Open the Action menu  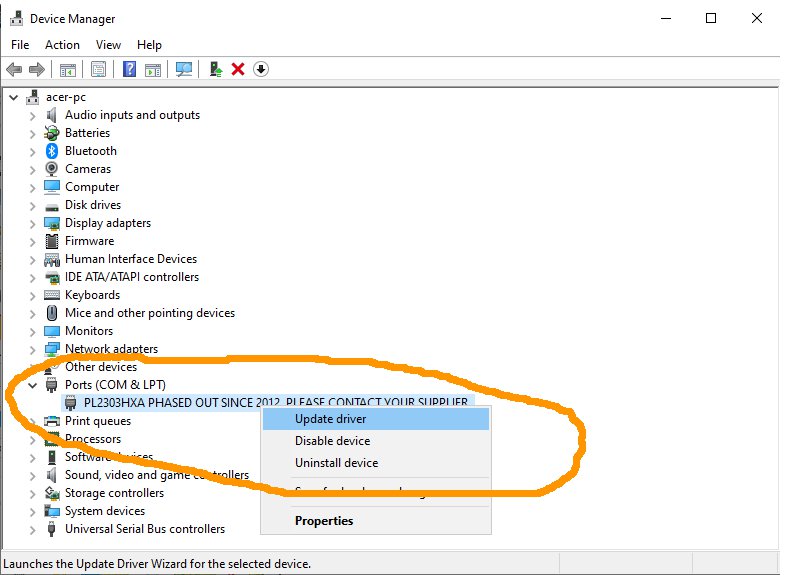(x=62, y=45)
